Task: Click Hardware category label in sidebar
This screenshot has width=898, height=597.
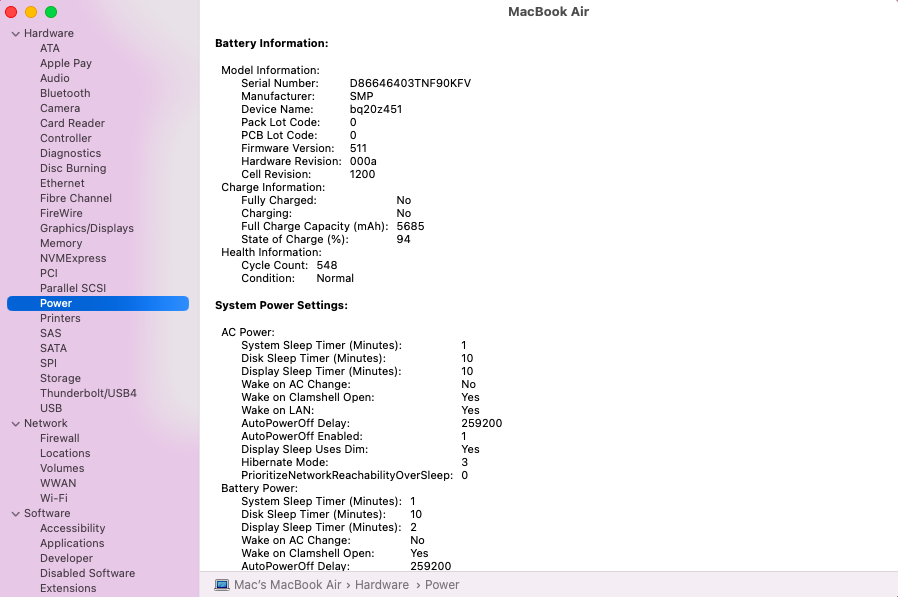Action: (49, 33)
